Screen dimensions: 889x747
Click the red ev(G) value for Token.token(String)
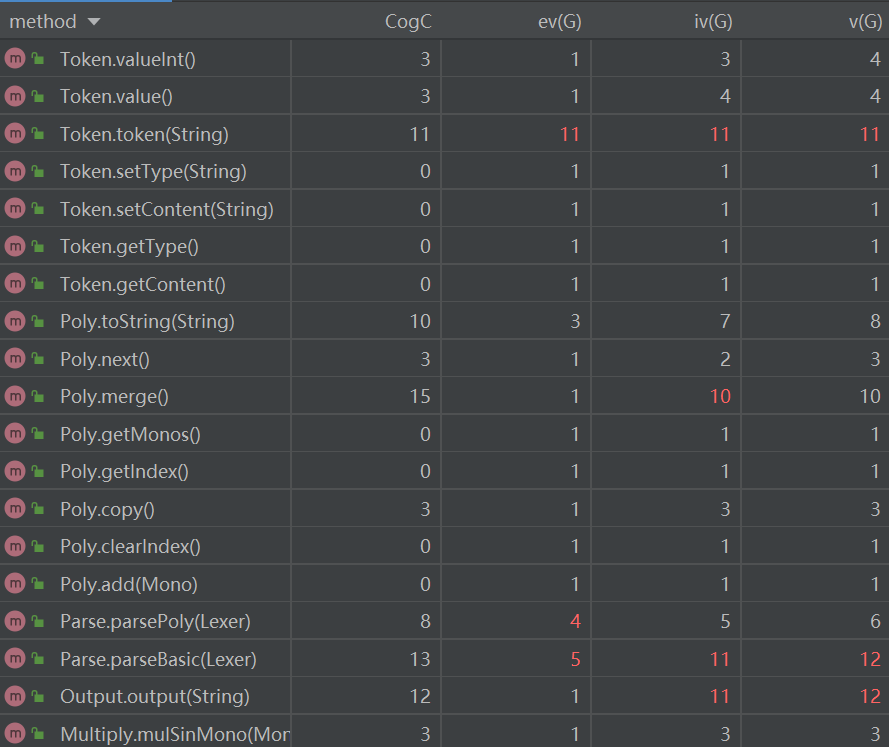[x=569, y=134]
